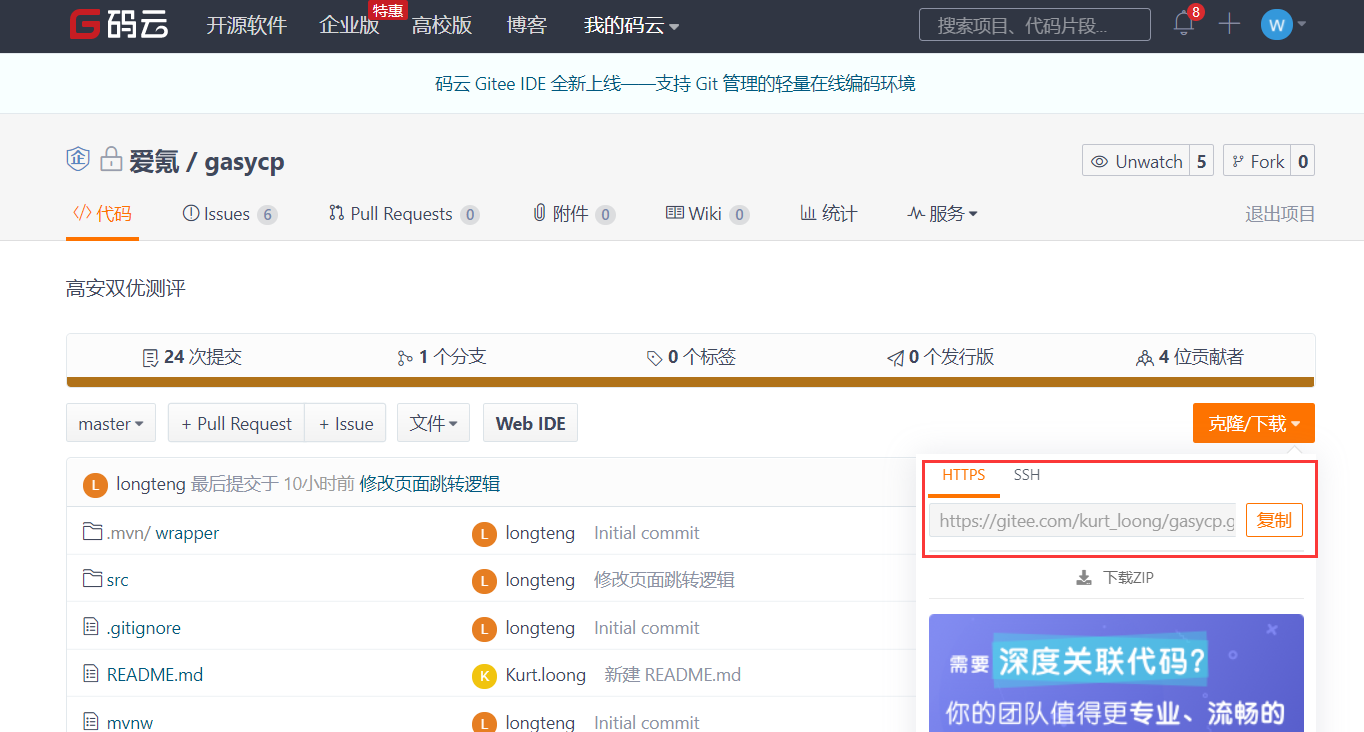Click the README.md file icon

(x=91, y=674)
